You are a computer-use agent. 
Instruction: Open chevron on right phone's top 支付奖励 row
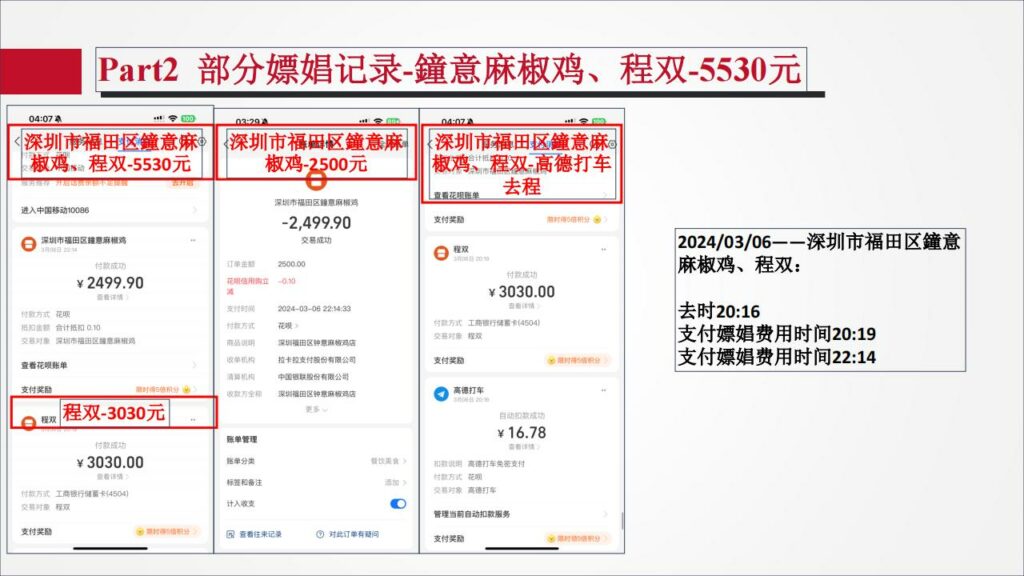(x=606, y=219)
